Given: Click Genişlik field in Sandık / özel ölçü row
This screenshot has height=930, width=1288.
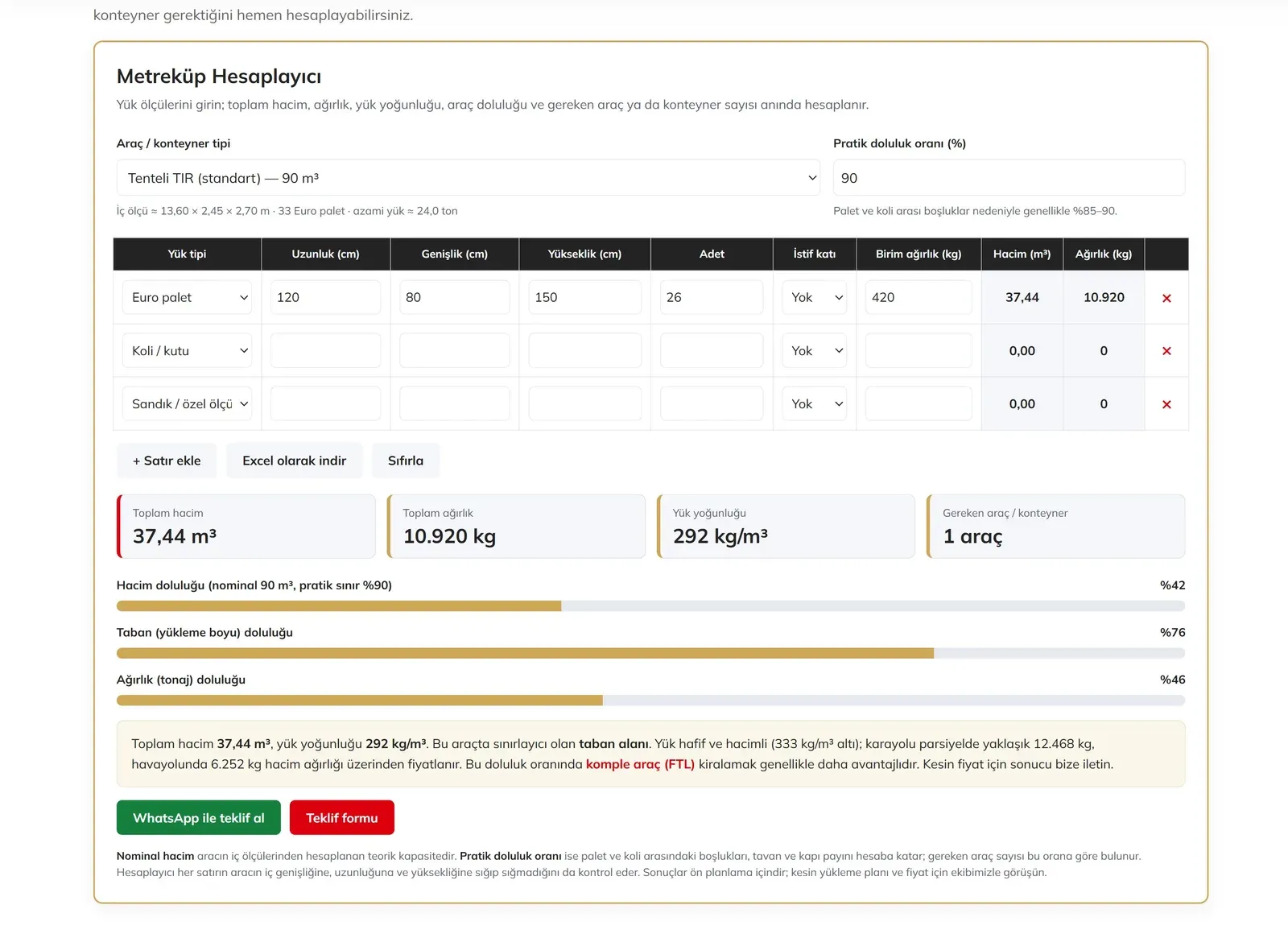Looking at the screenshot, I should click(x=454, y=403).
